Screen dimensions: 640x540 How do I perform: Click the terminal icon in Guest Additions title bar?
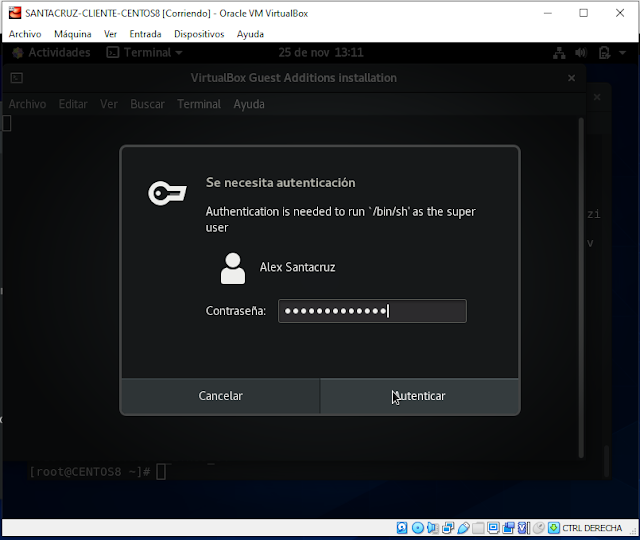coord(17,78)
